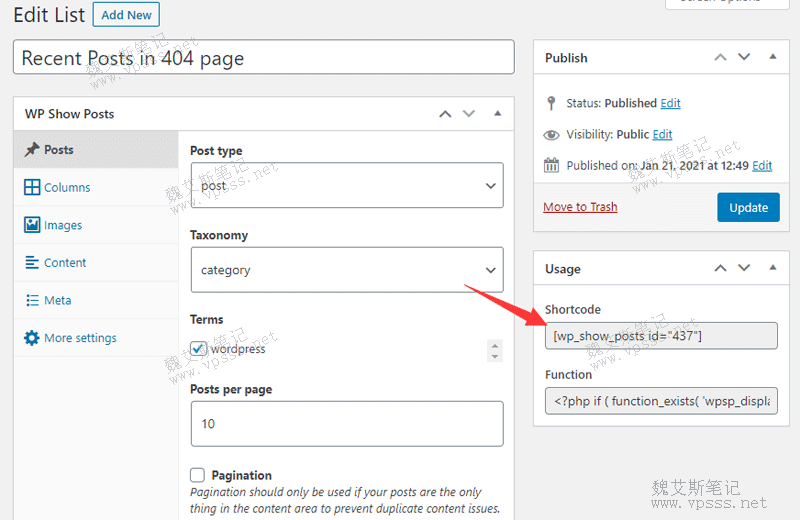Collapse the Publish panel

pos(773,57)
